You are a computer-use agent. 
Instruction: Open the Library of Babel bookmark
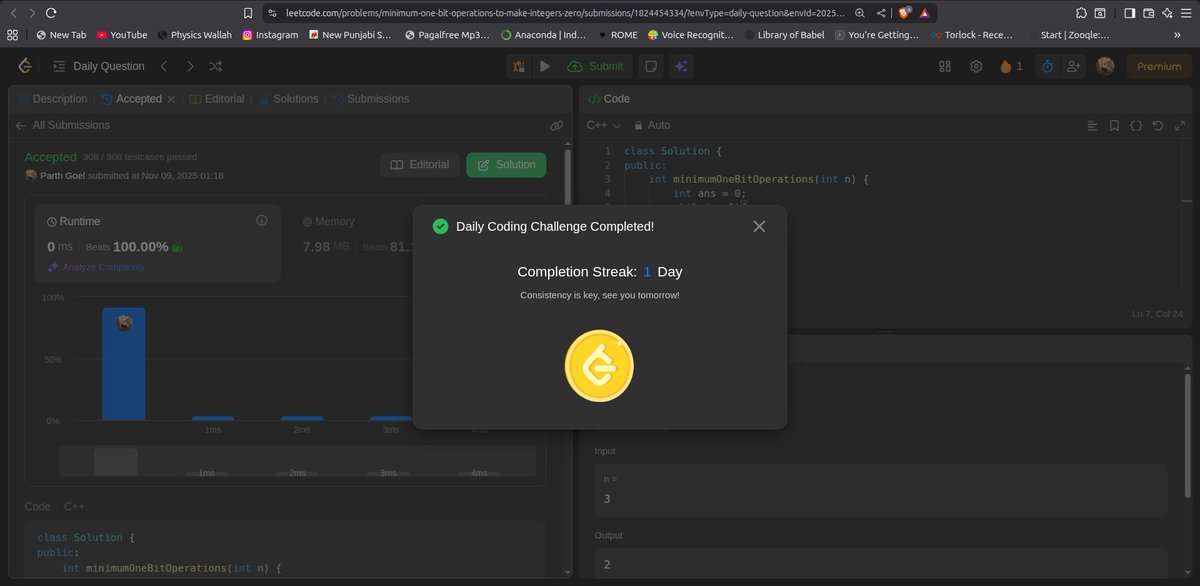pyautogui.click(x=786, y=35)
